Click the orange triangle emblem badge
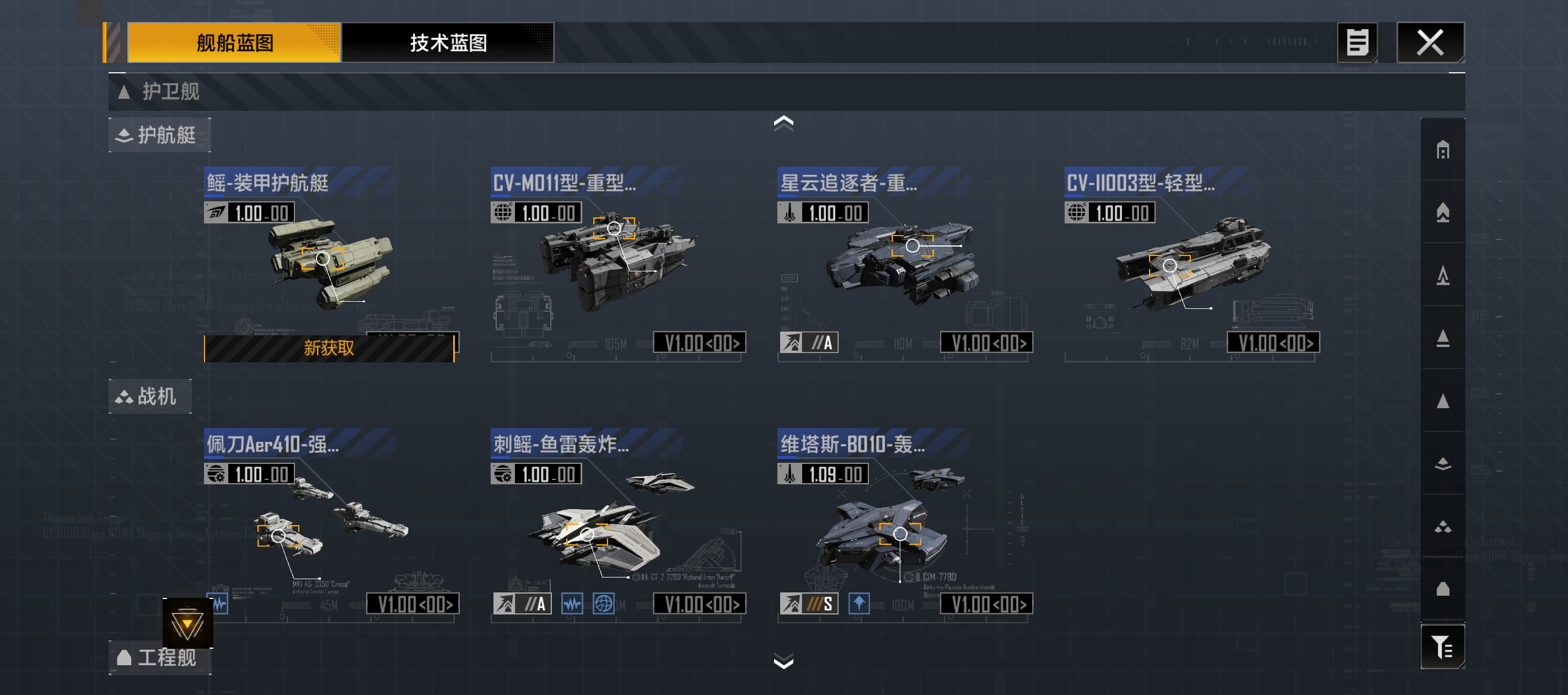This screenshot has width=1568, height=695. (187, 623)
